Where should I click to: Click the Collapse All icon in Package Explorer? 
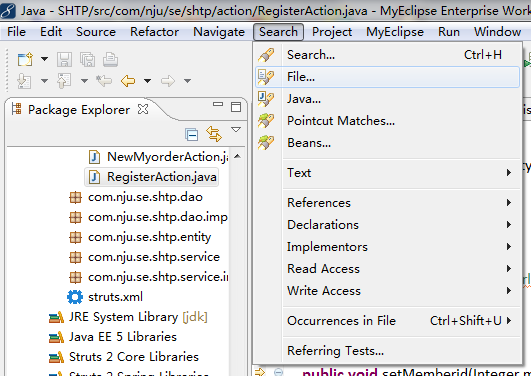192,134
